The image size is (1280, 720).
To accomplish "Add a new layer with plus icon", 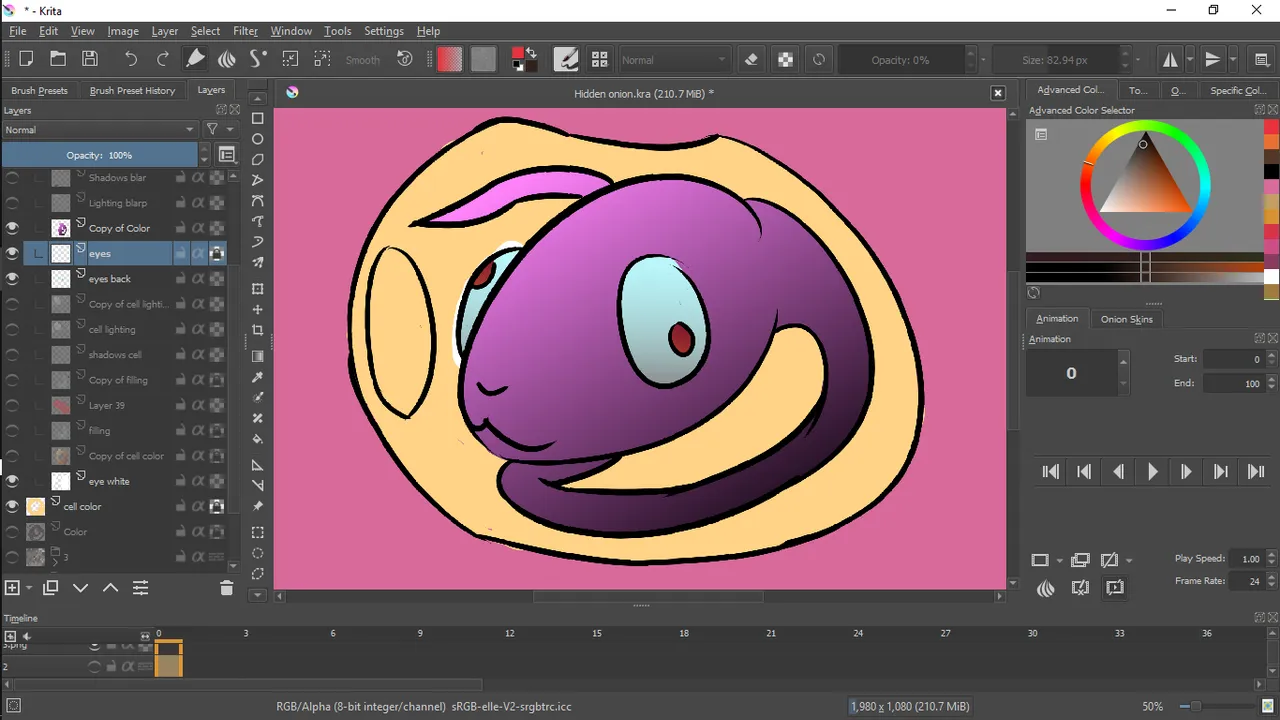I will [x=12, y=588].
